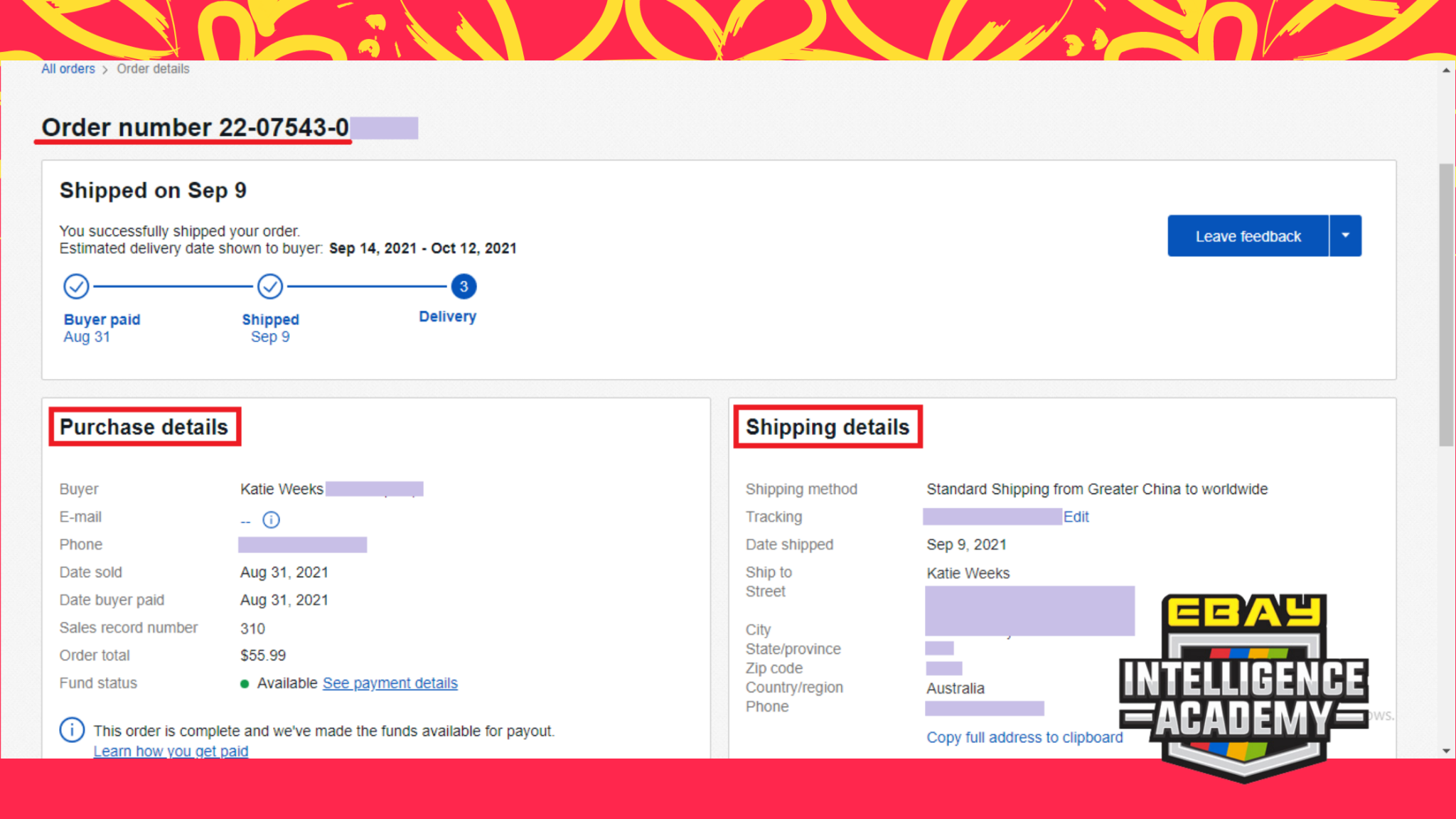Click the Order details breadcrumb text
Image resolution: width=1456 pixels, height=819 pixels.
pos(153,69)
